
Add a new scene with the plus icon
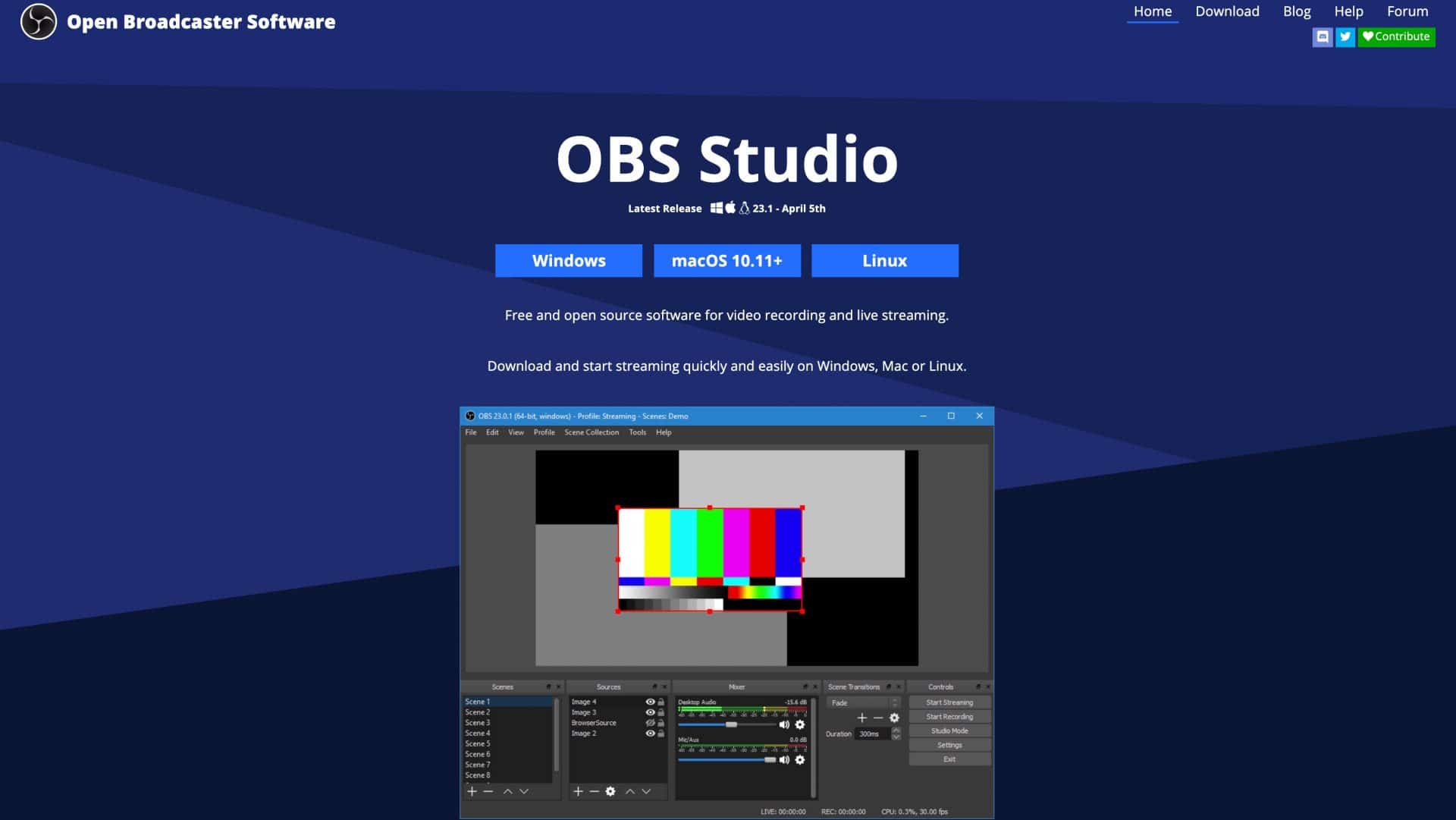point(472,791)
